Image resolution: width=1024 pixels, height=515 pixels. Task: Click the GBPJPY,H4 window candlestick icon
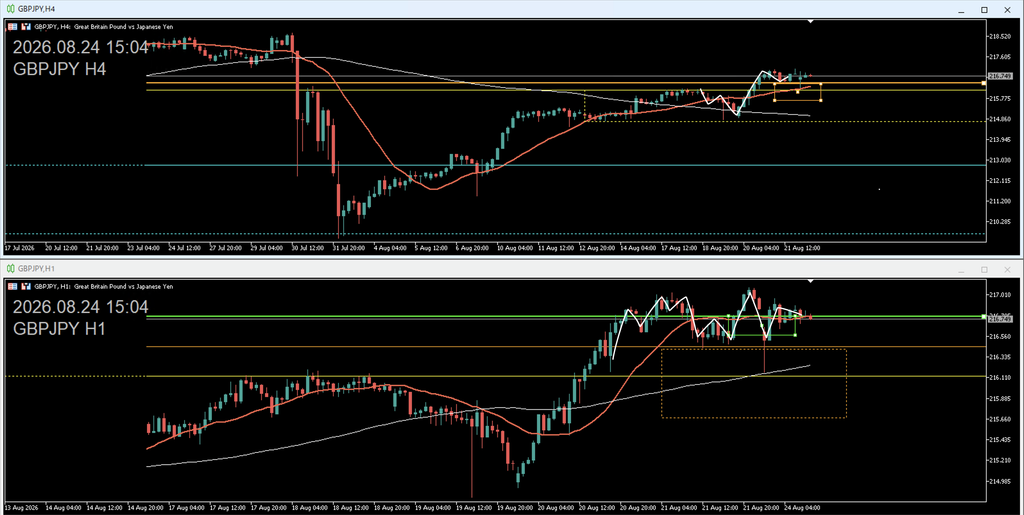pos(10,10)
